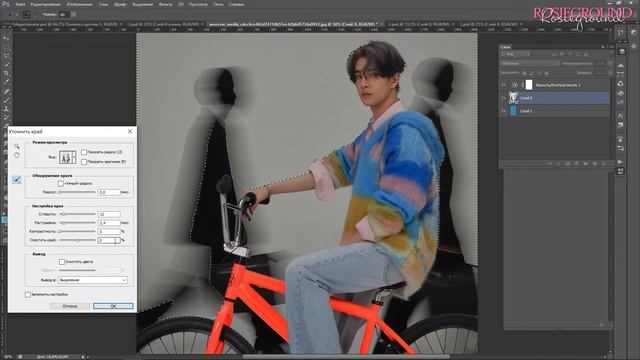Click the Shift Edge slider
640x360 pixels.
click(77, 240)
